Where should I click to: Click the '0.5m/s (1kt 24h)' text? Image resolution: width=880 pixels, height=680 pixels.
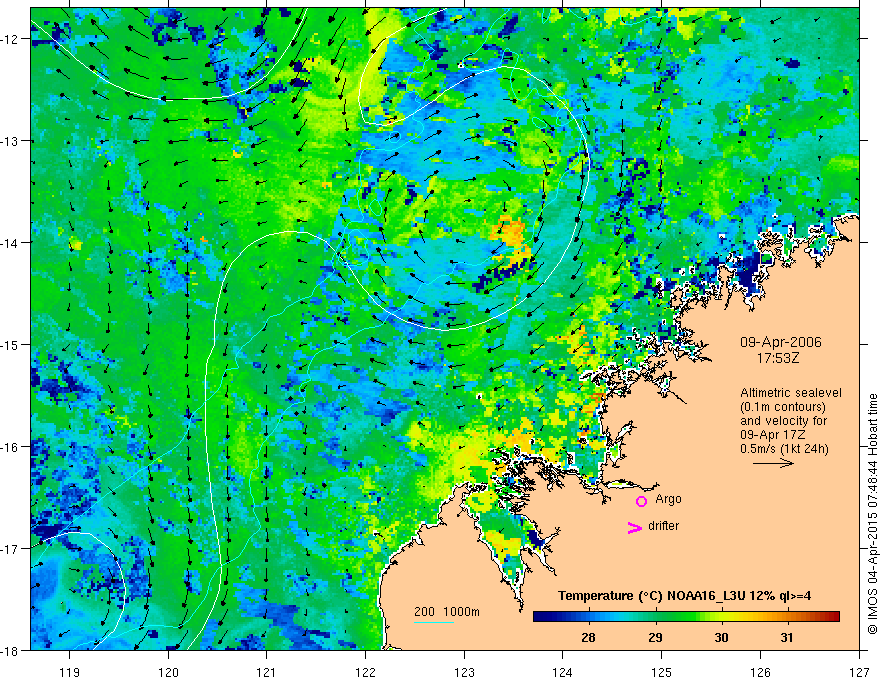point(784,449)
